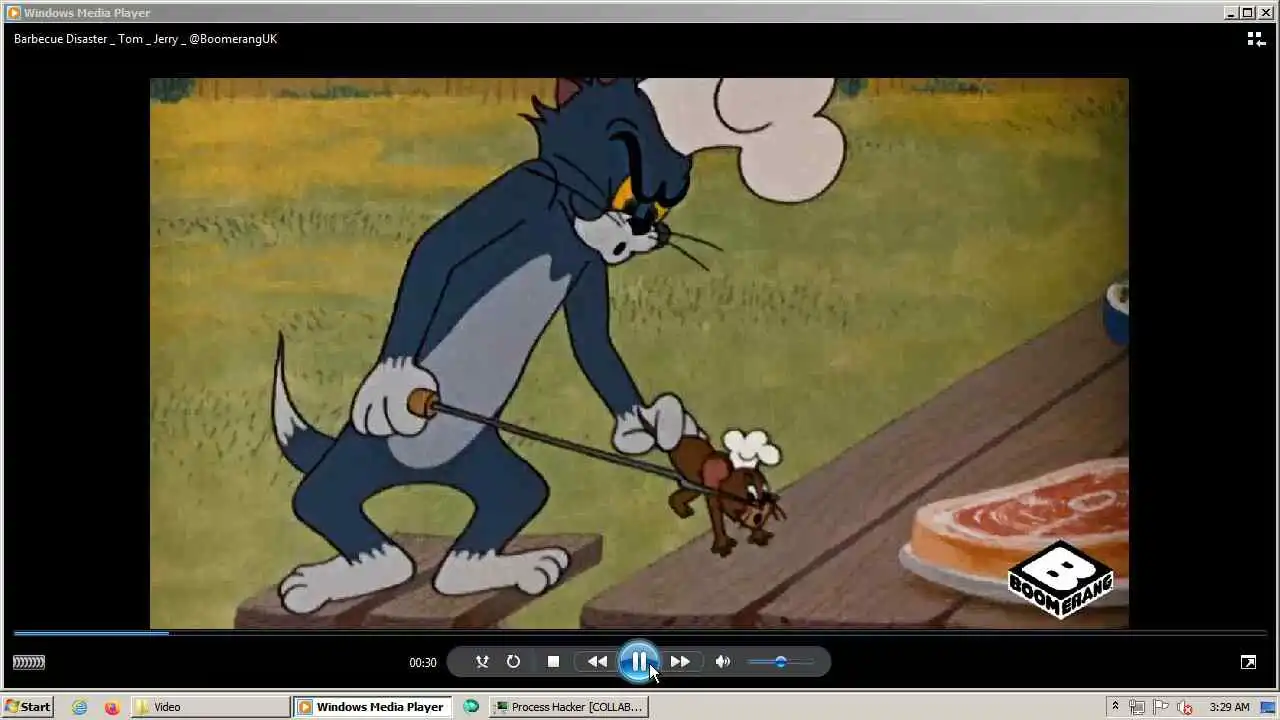
Task: Launch Firefox from quick launch
Action: point(112,707)
